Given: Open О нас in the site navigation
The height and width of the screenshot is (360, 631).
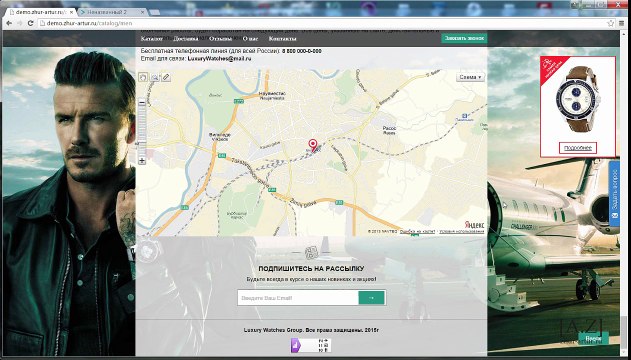Looking at the screenshot, I should pos(250,39).
